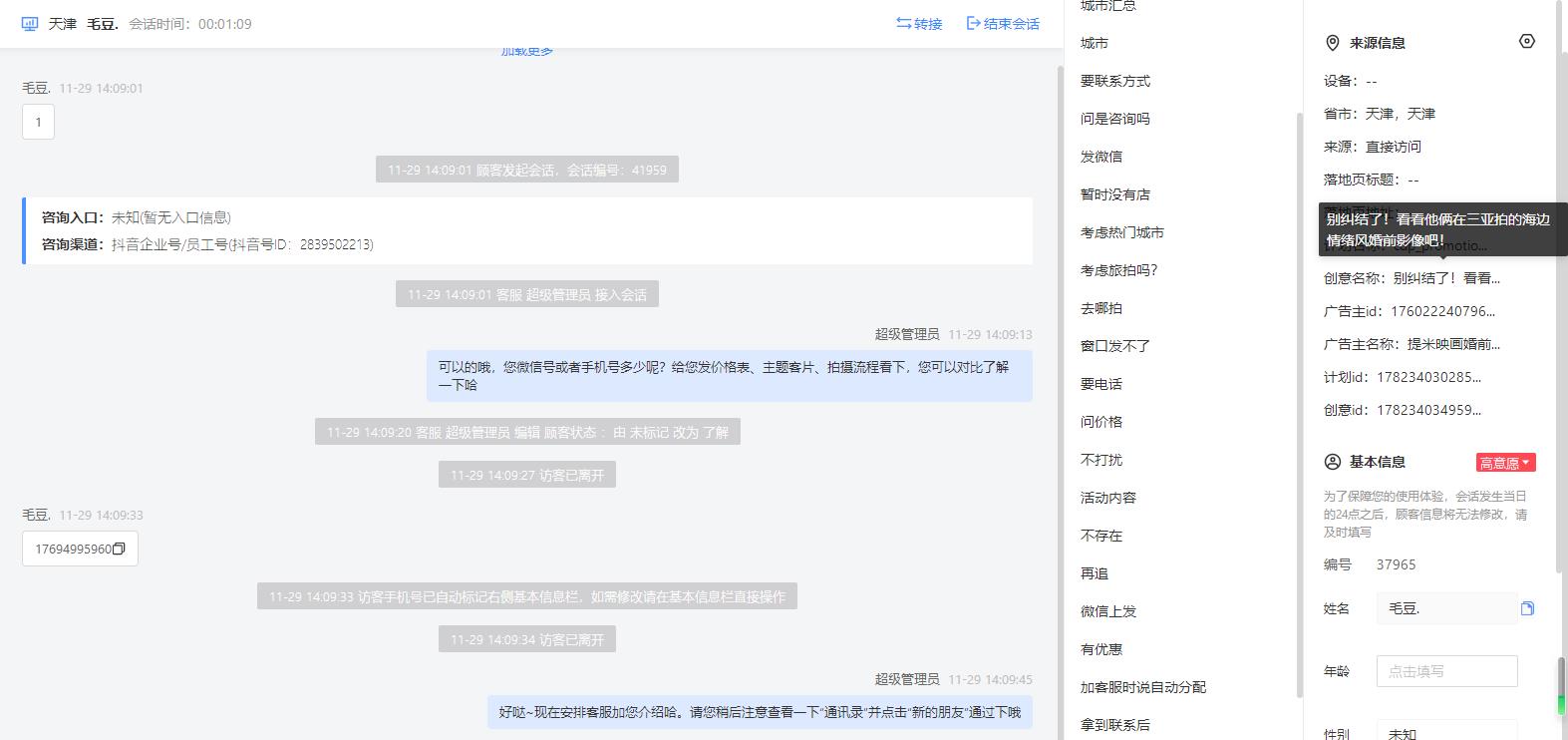Click the 省市 row 天津，天津
This screenshot has height=740, width=1568.
[x=1380, y=114]
